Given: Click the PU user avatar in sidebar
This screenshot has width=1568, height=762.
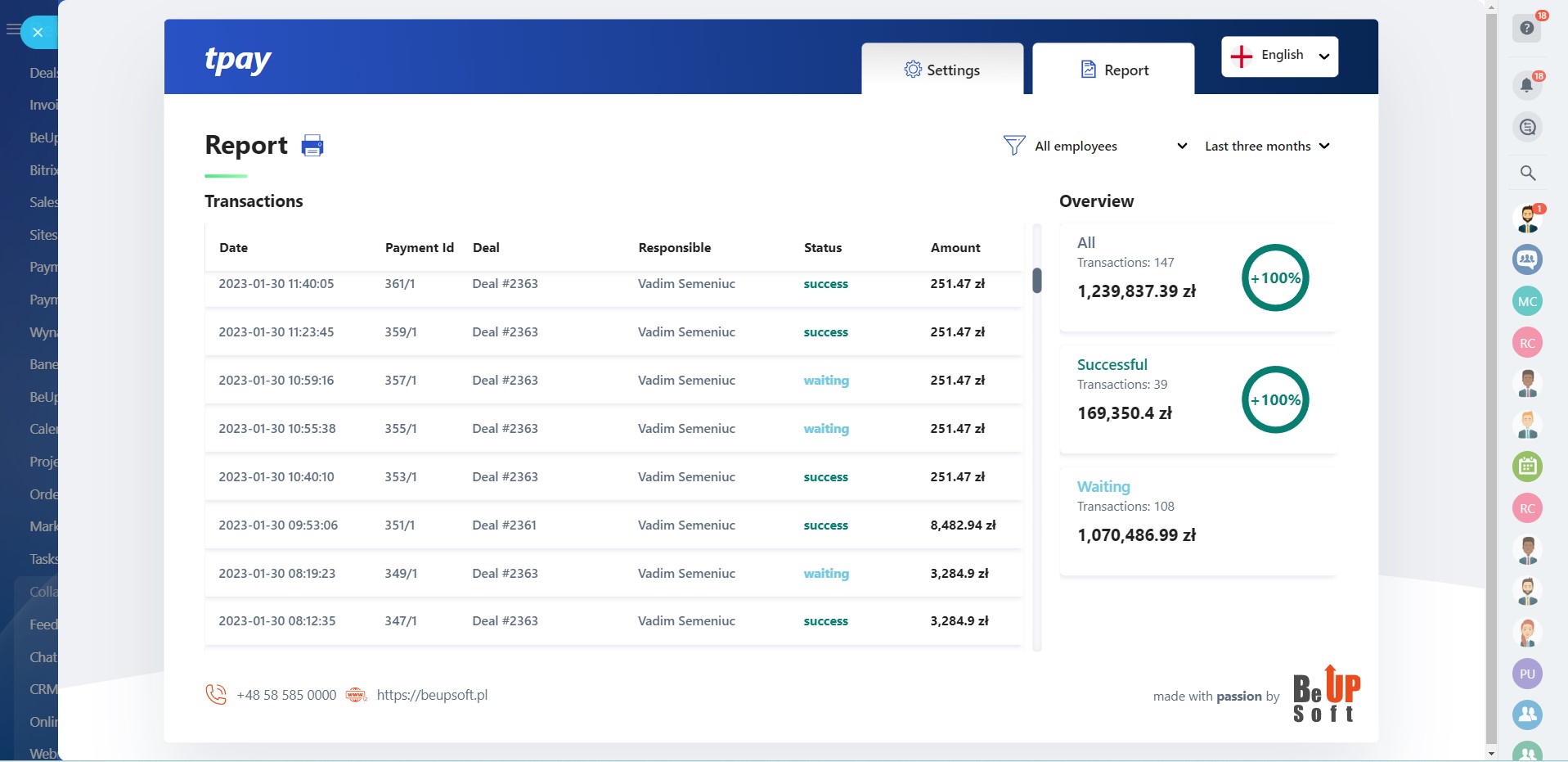Looking at the screenshot, I should pos(1527,674).
